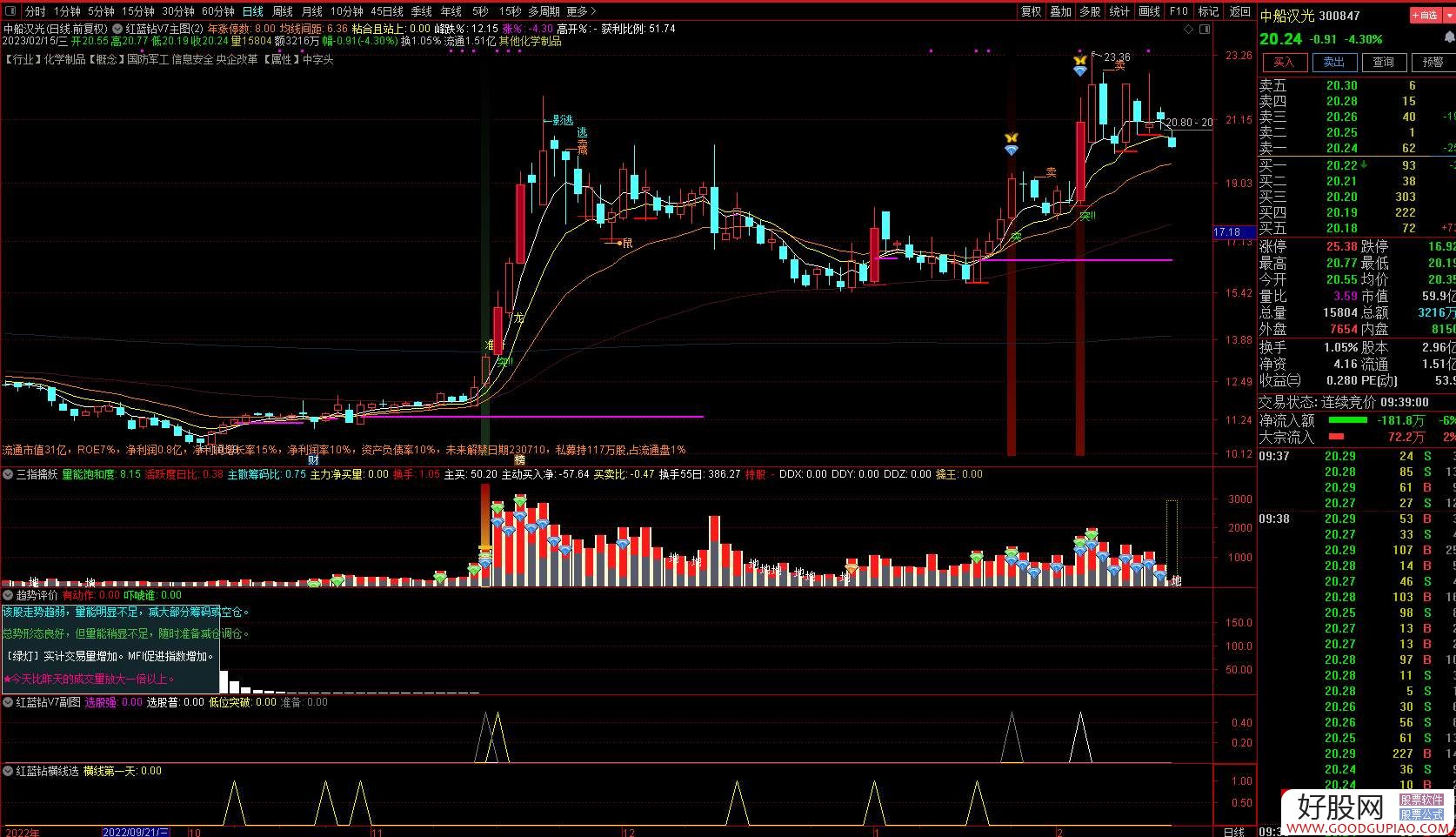This screenshot has height=837, width=1456.
Task: Select the 年线 yearly period
Action: [451, 11]
